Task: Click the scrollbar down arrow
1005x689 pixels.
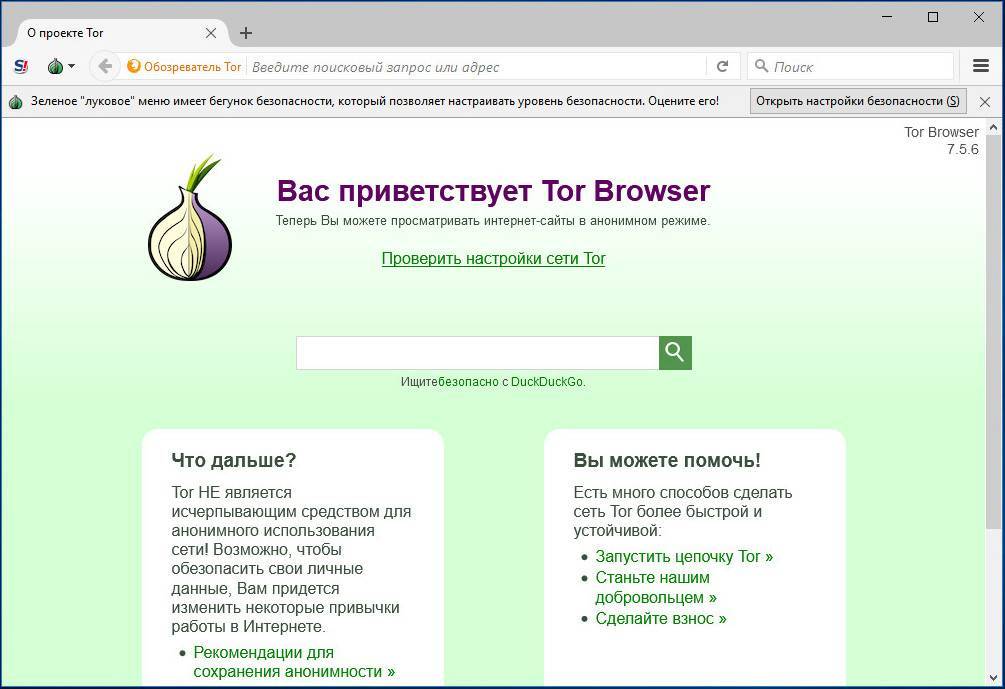Action: tap(993, 678)
